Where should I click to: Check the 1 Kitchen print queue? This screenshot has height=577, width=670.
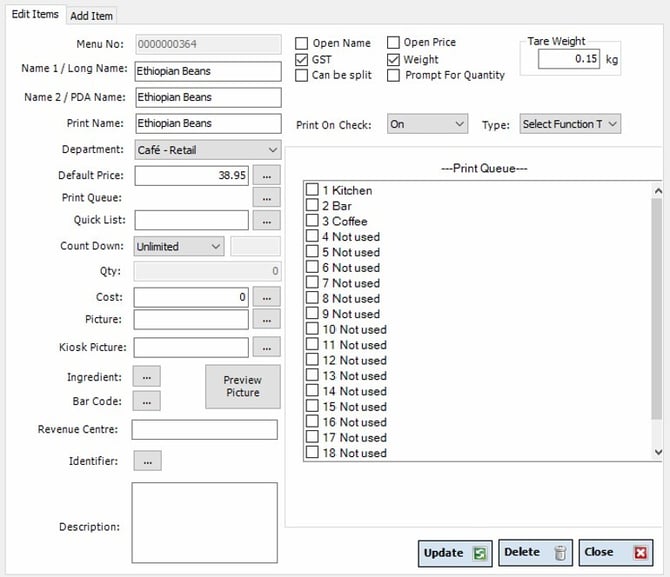point(312,189)
